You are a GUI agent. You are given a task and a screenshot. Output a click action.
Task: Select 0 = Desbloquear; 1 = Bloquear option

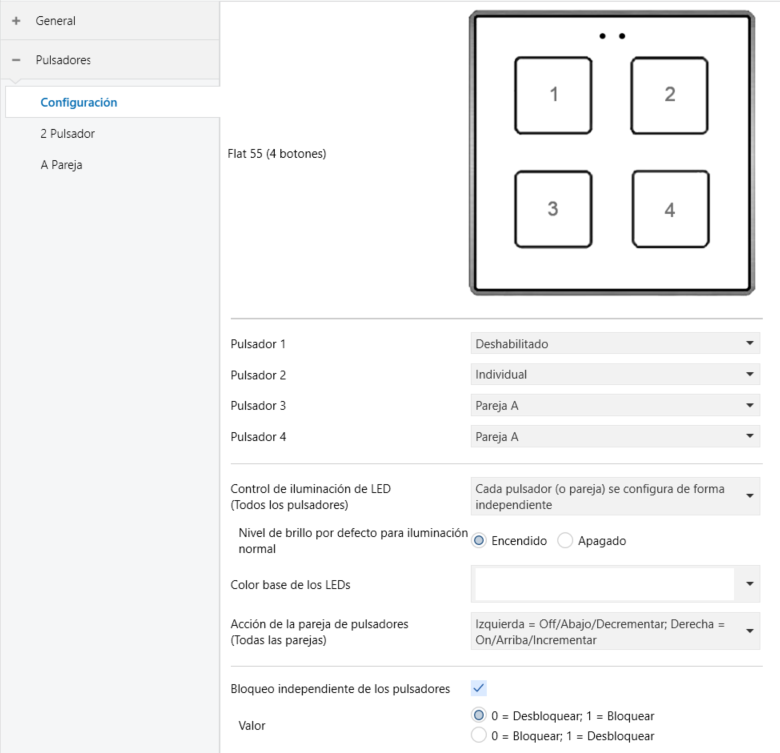479,716
